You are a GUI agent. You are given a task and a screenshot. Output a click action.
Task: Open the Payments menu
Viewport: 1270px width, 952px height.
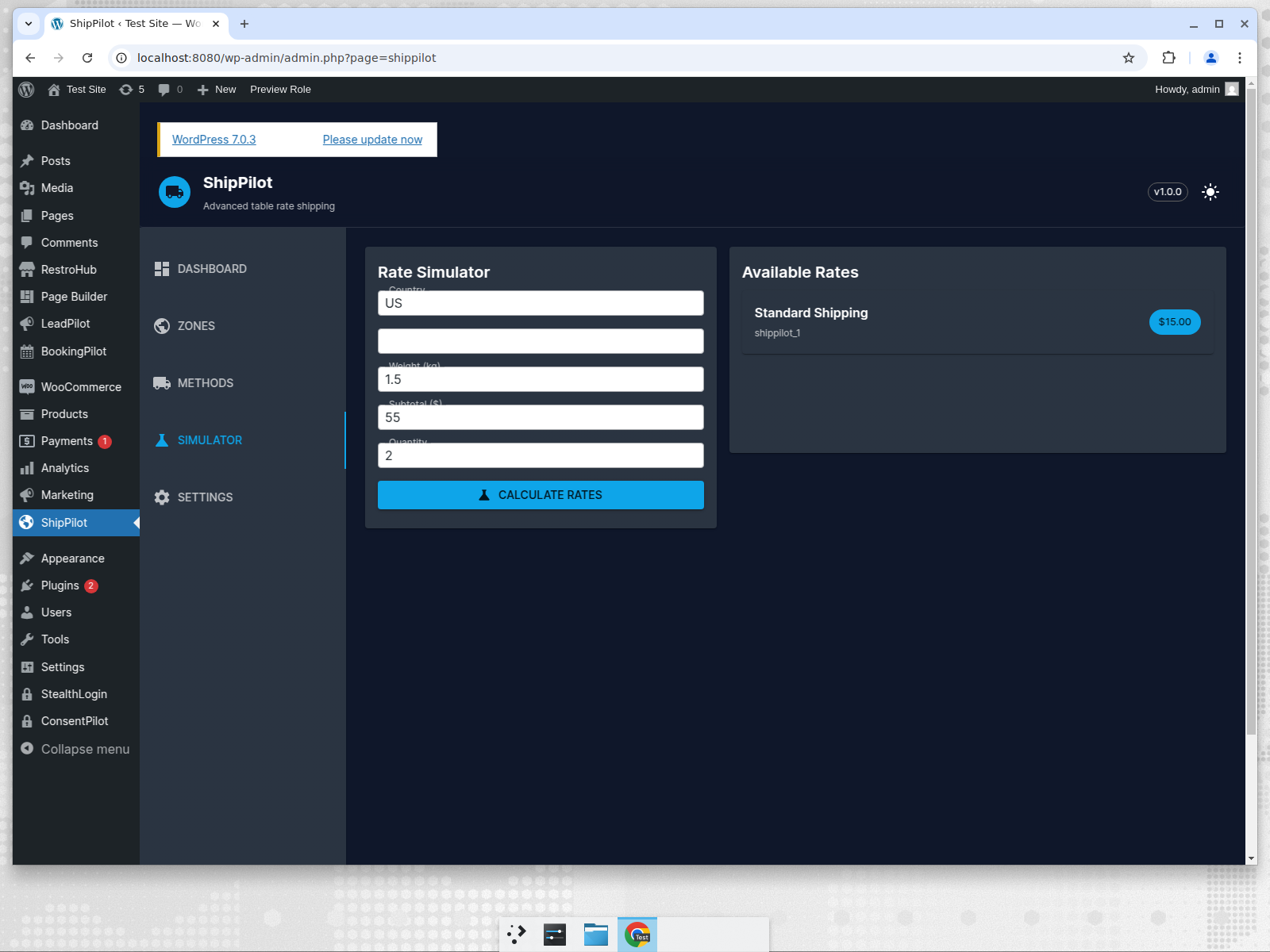pos(76,441)
